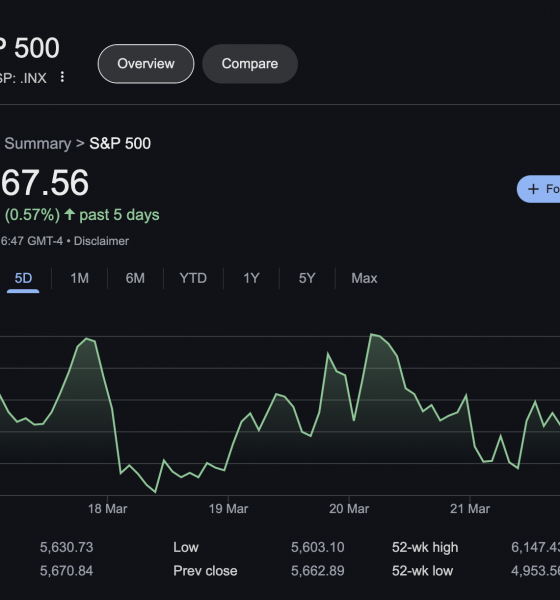The image size is (560, 600).
Task: Switch to the 5Y range
Action: pyautogui.click(x=307, y=278)
